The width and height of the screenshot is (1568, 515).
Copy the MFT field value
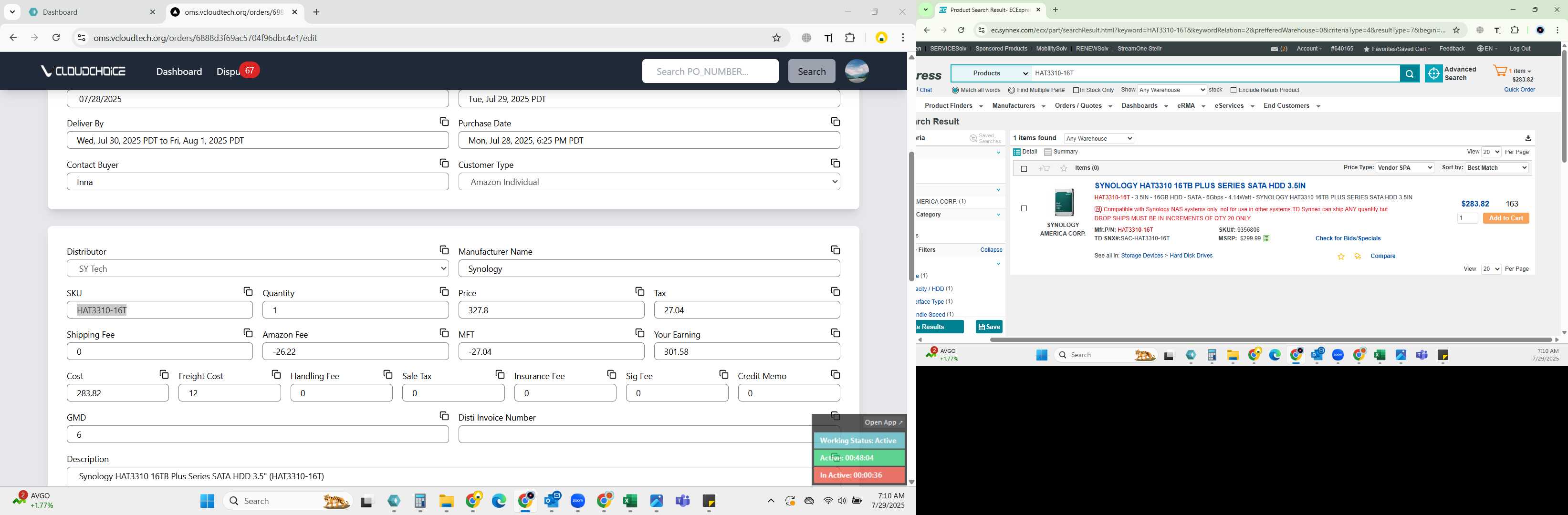[x=639, y=333]
